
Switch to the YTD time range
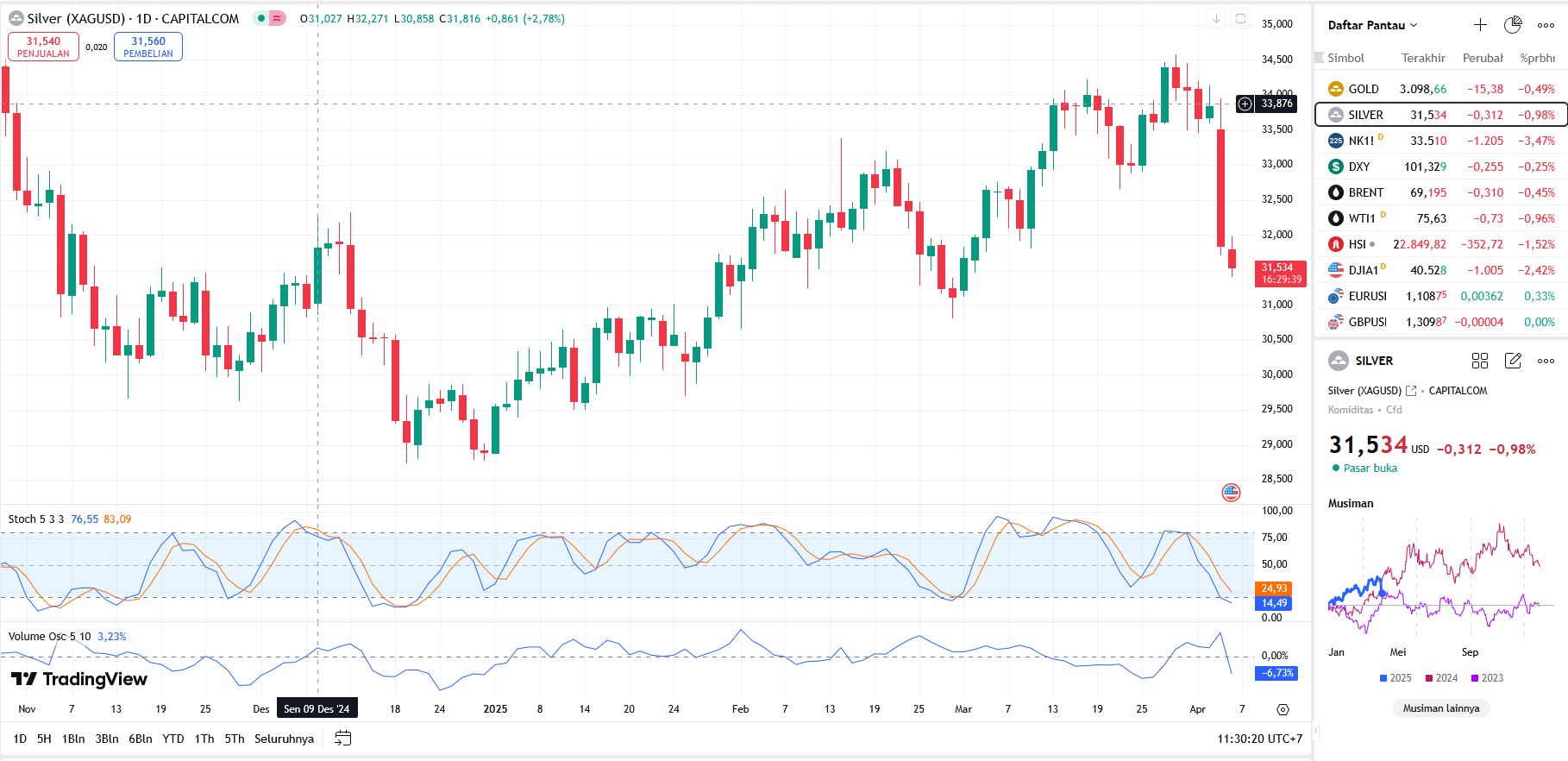pyautogui.click(x=173, y=739)
